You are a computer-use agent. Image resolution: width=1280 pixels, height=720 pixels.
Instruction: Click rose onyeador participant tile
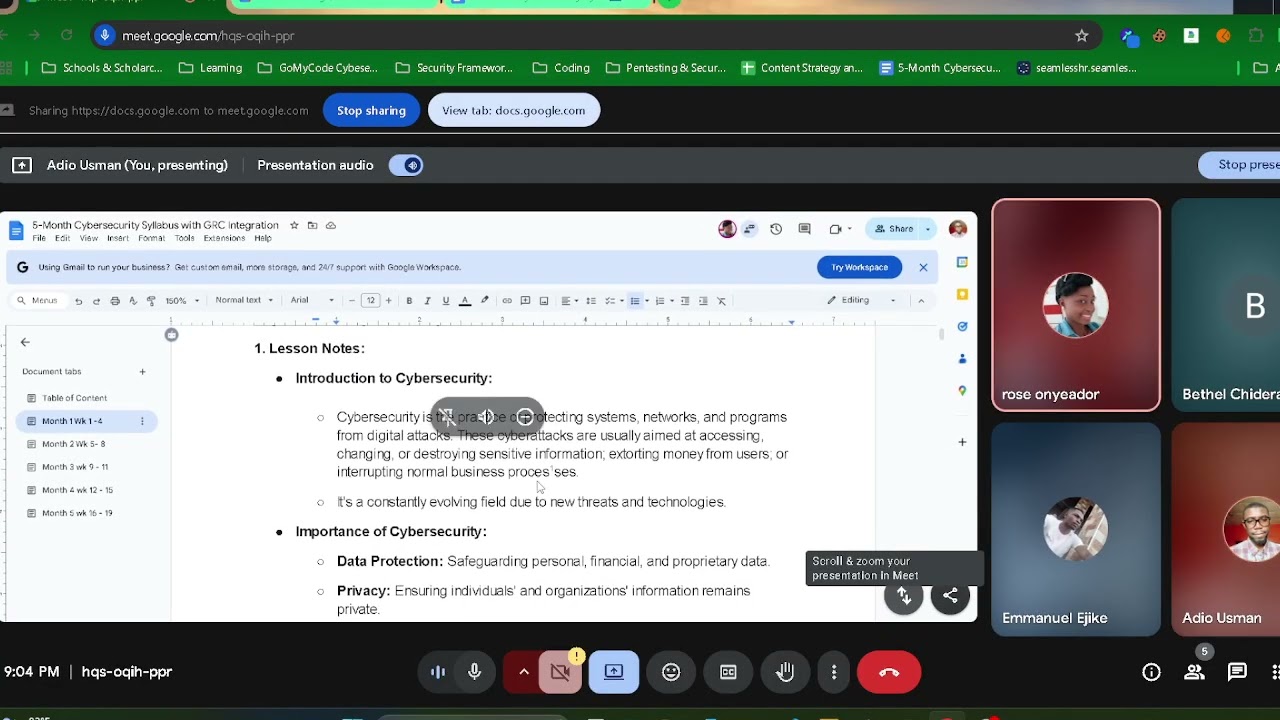pos(1076,305)
